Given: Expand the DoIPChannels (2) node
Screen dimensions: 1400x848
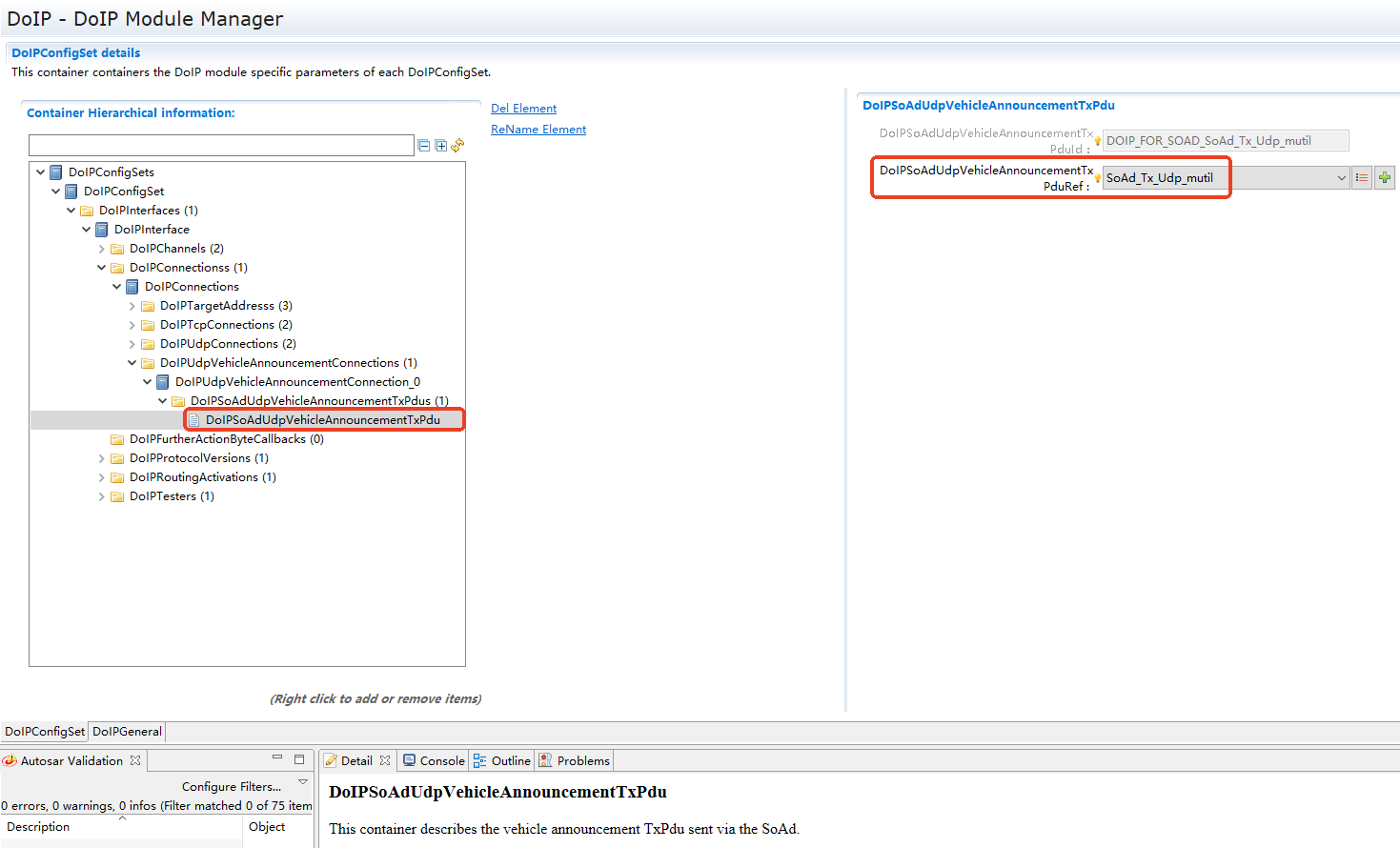Looking at the screenshot, I should (x=102, y=249).
